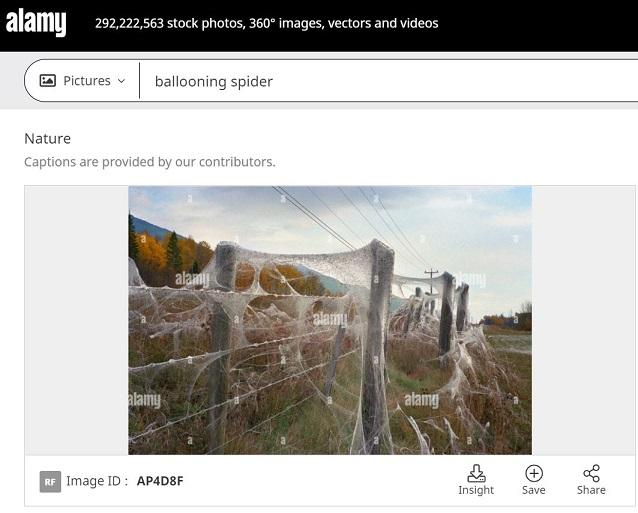Select the Insight text label

click(476, 490)
